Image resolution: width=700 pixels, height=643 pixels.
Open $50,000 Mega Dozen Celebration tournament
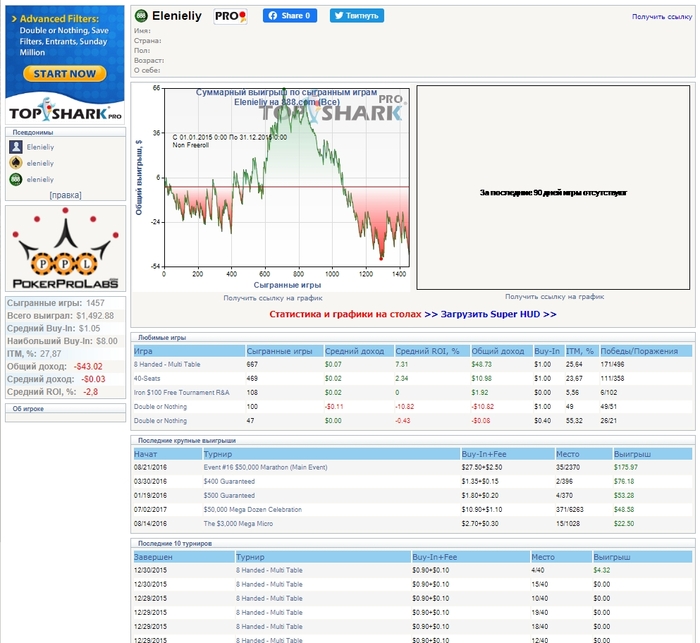click(x=253, y=509)
